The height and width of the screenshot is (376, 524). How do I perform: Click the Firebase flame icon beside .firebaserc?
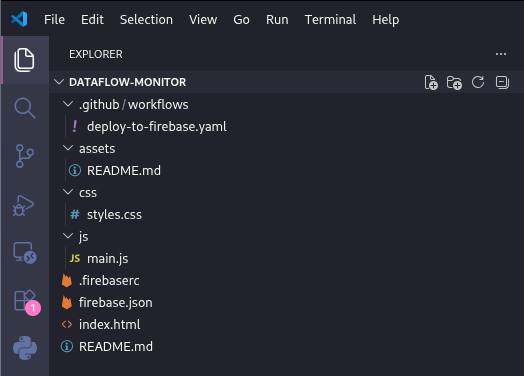[67, 280]
